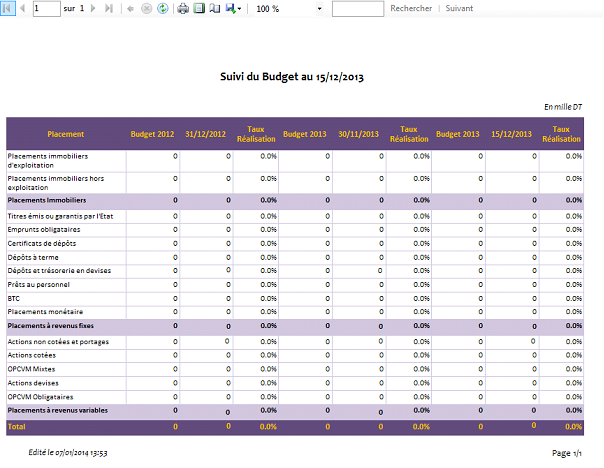Select row 'Dépôts à terme'
This screenshot has height=468, width=604.
click(x=295, y=257)
